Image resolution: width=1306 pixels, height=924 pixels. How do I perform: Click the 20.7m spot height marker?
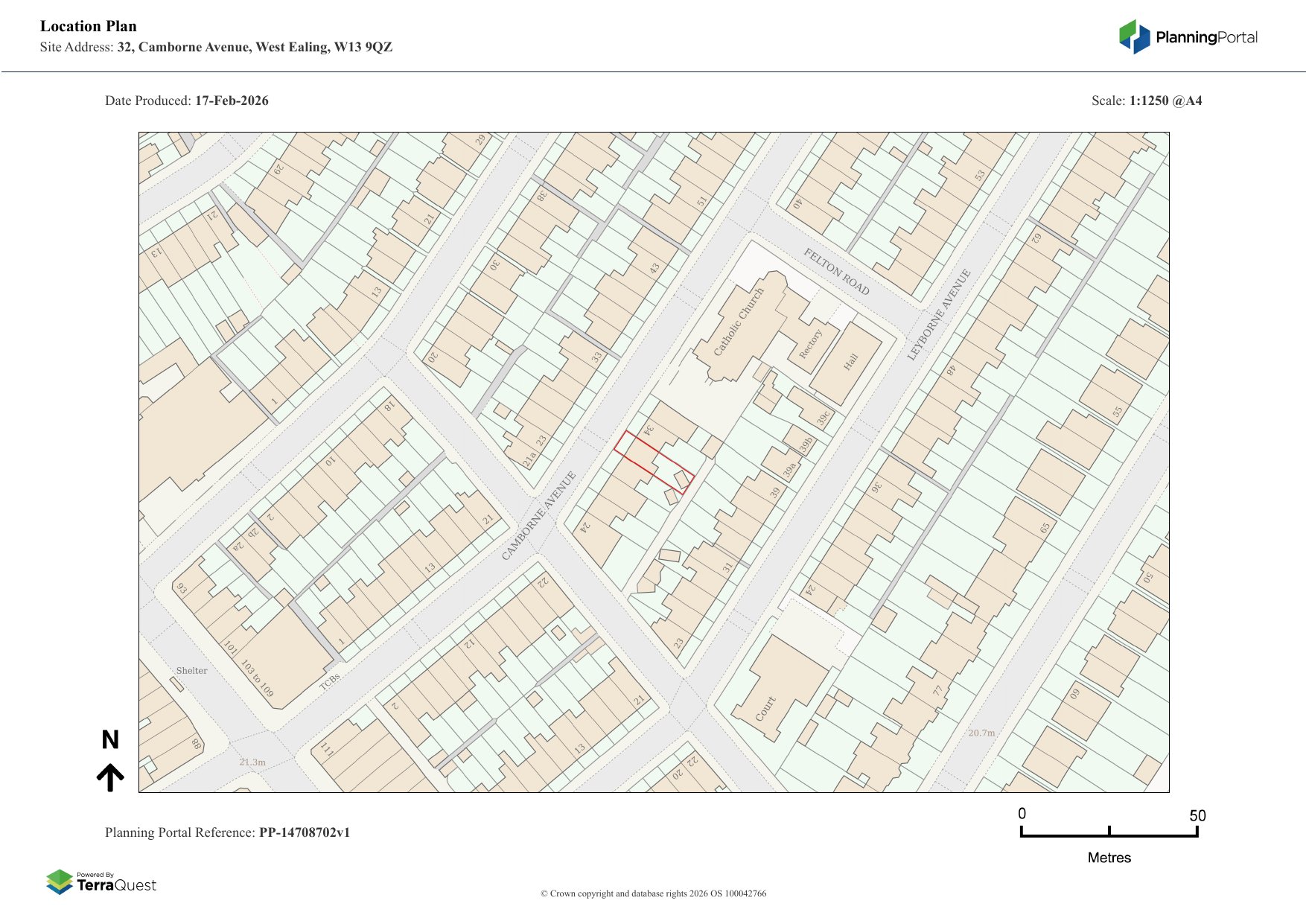[981, 733]
